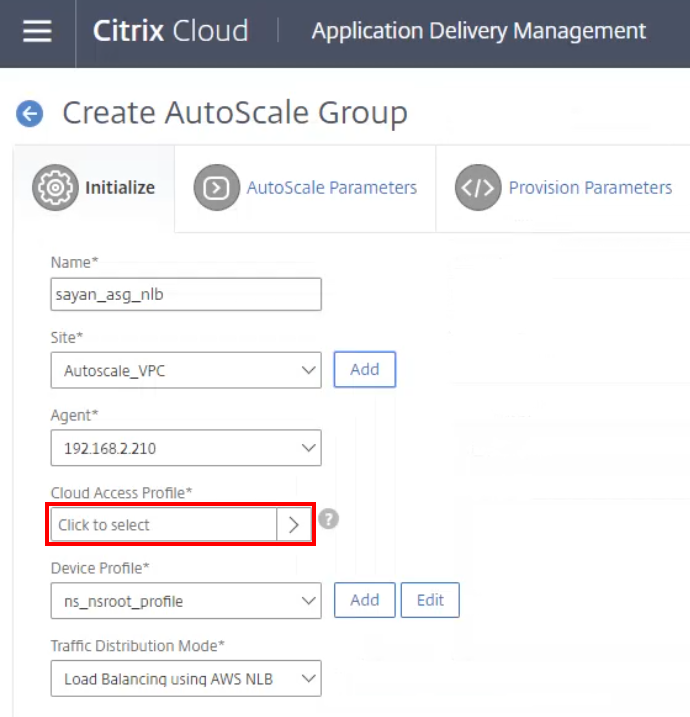This screenshot has height=717, width=690.
Task: Open the Traffic Distribution Mode dropdown
Action: coord(186,678)
